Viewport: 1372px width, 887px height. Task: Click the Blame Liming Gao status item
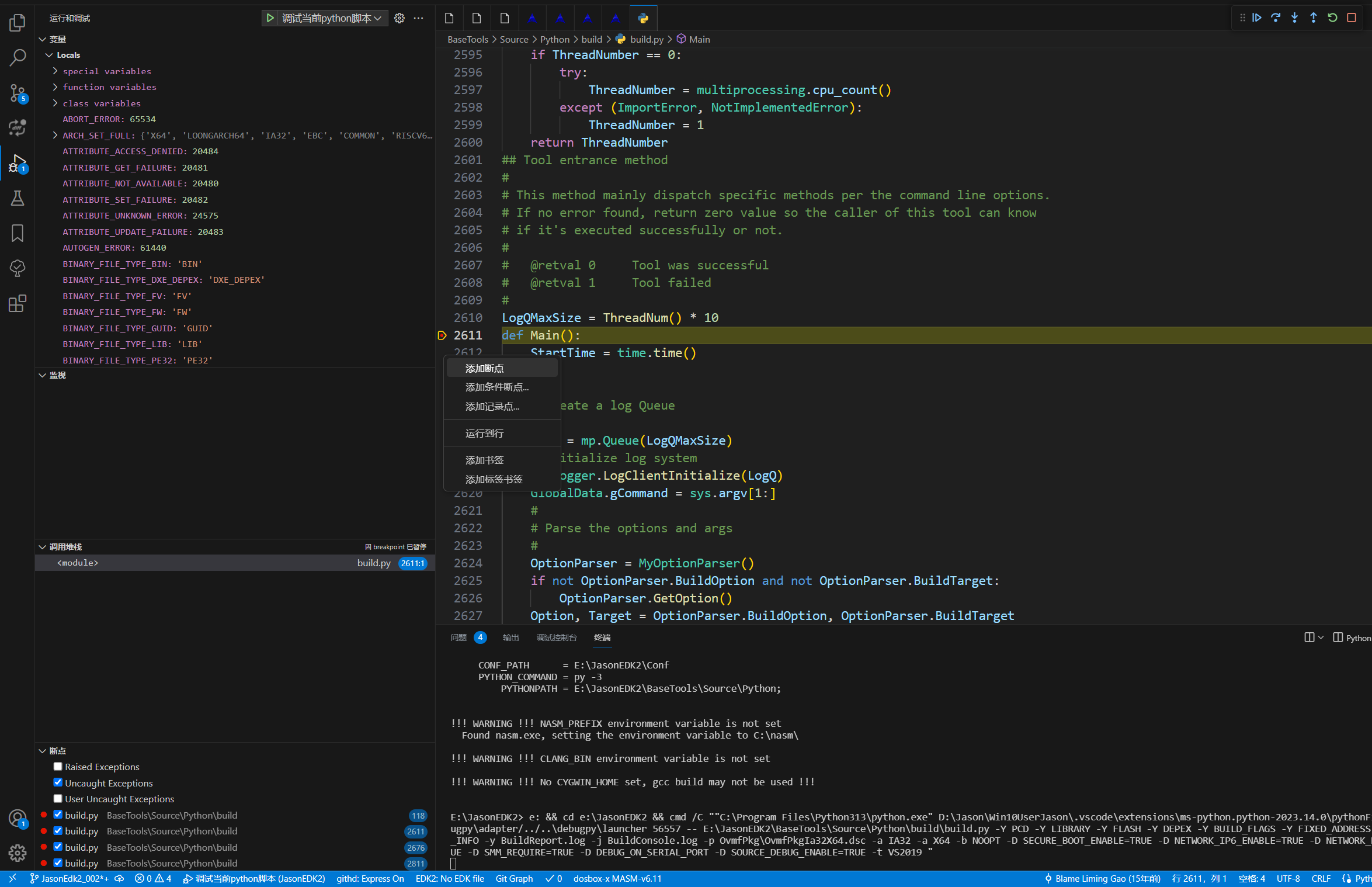[1102, 878]
